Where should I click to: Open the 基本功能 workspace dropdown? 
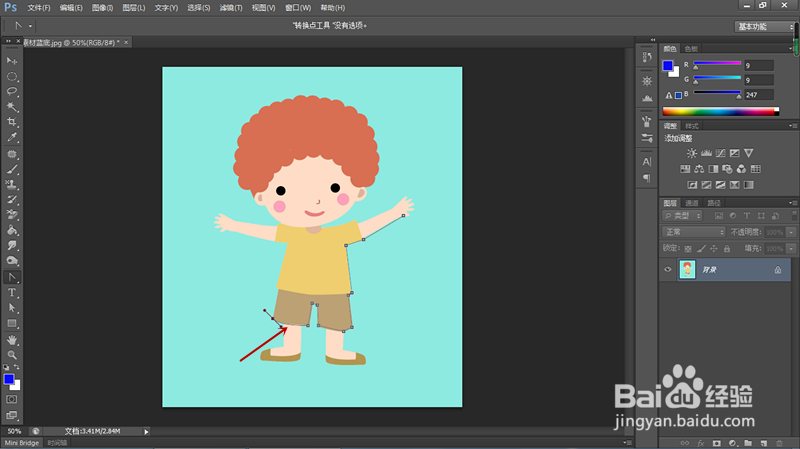point(764,27)
